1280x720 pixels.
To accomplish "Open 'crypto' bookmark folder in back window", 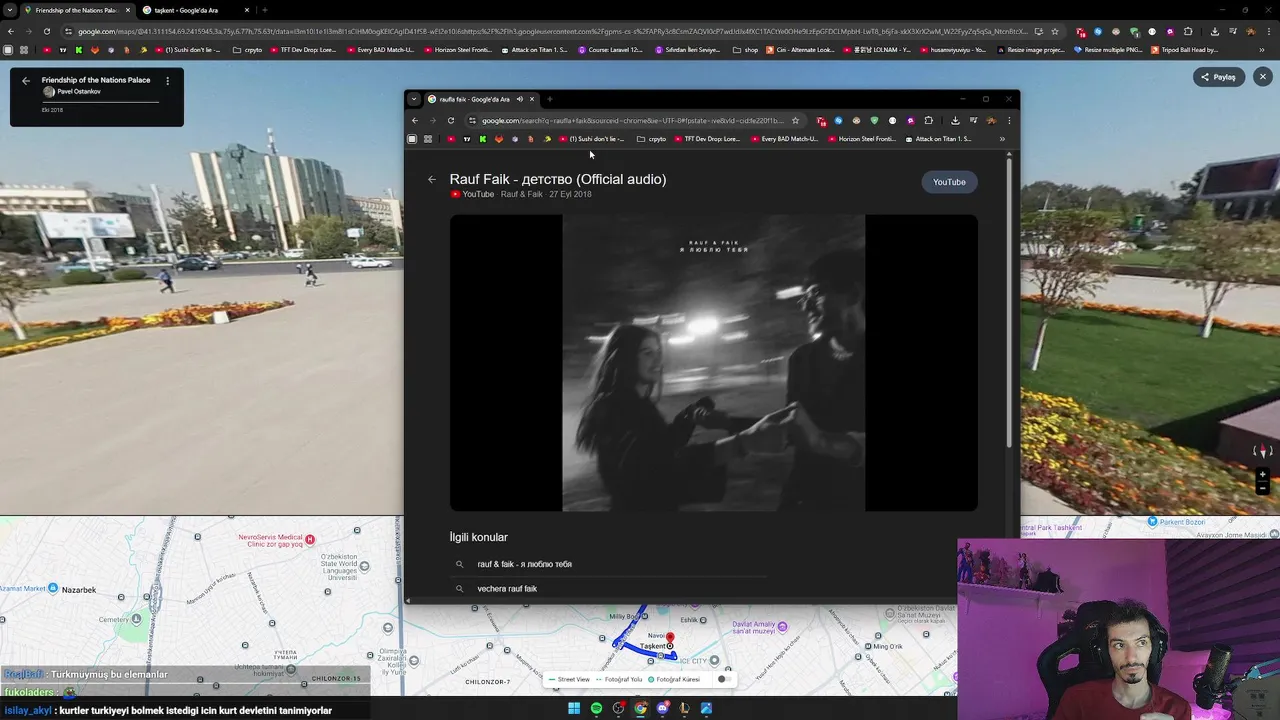I will (247, 50).
